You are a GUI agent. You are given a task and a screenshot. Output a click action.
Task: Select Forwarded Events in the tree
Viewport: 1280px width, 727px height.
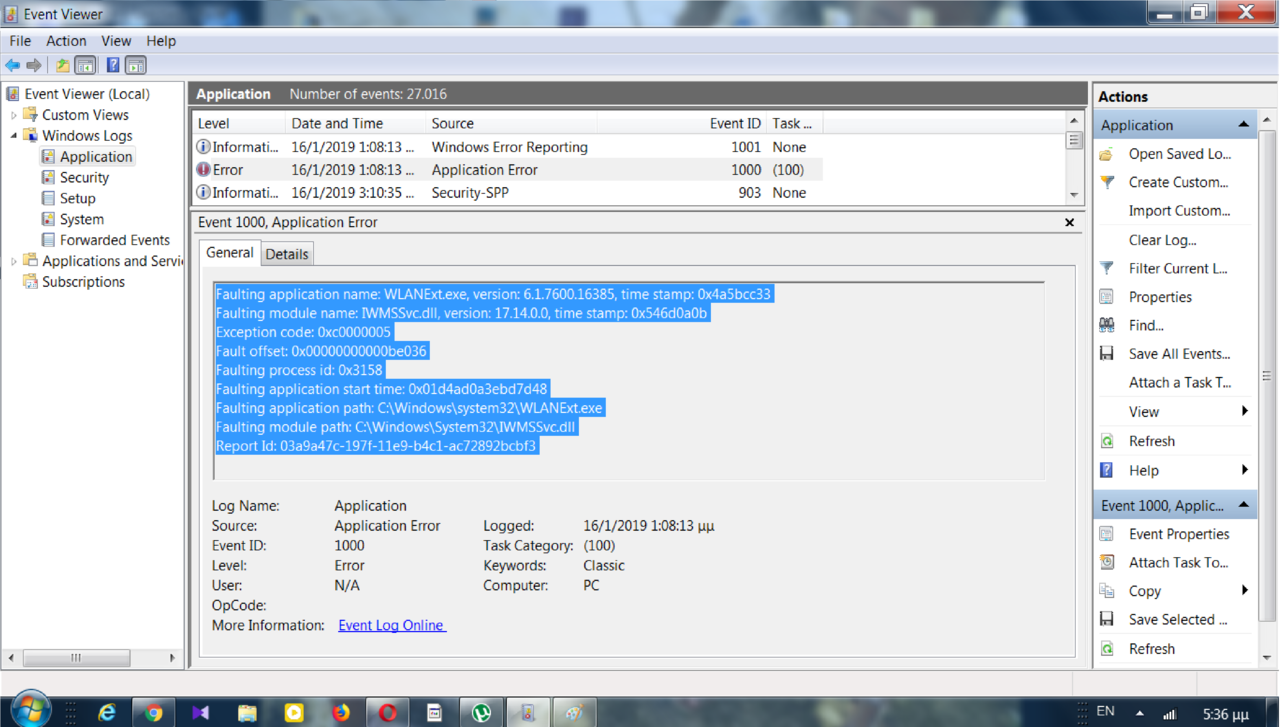tap(115, 240)
